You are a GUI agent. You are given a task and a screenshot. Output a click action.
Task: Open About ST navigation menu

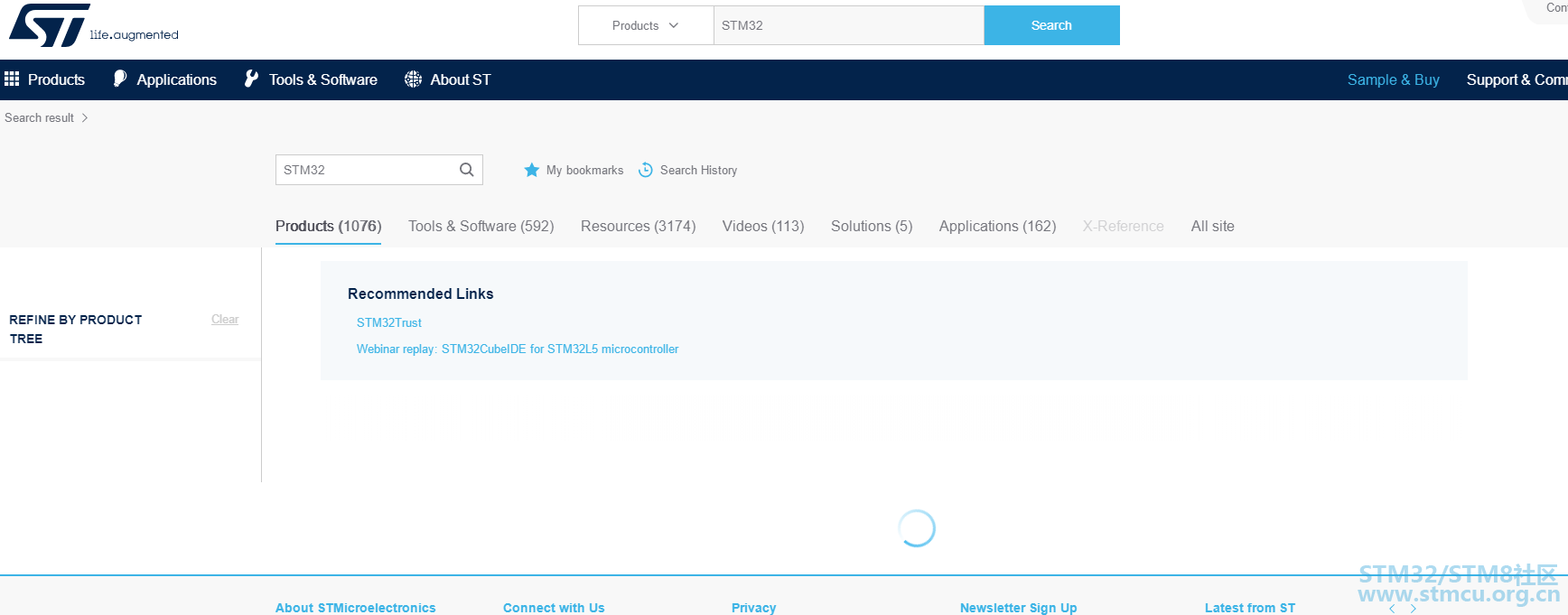pyautogui.click(x=460, y=79)
